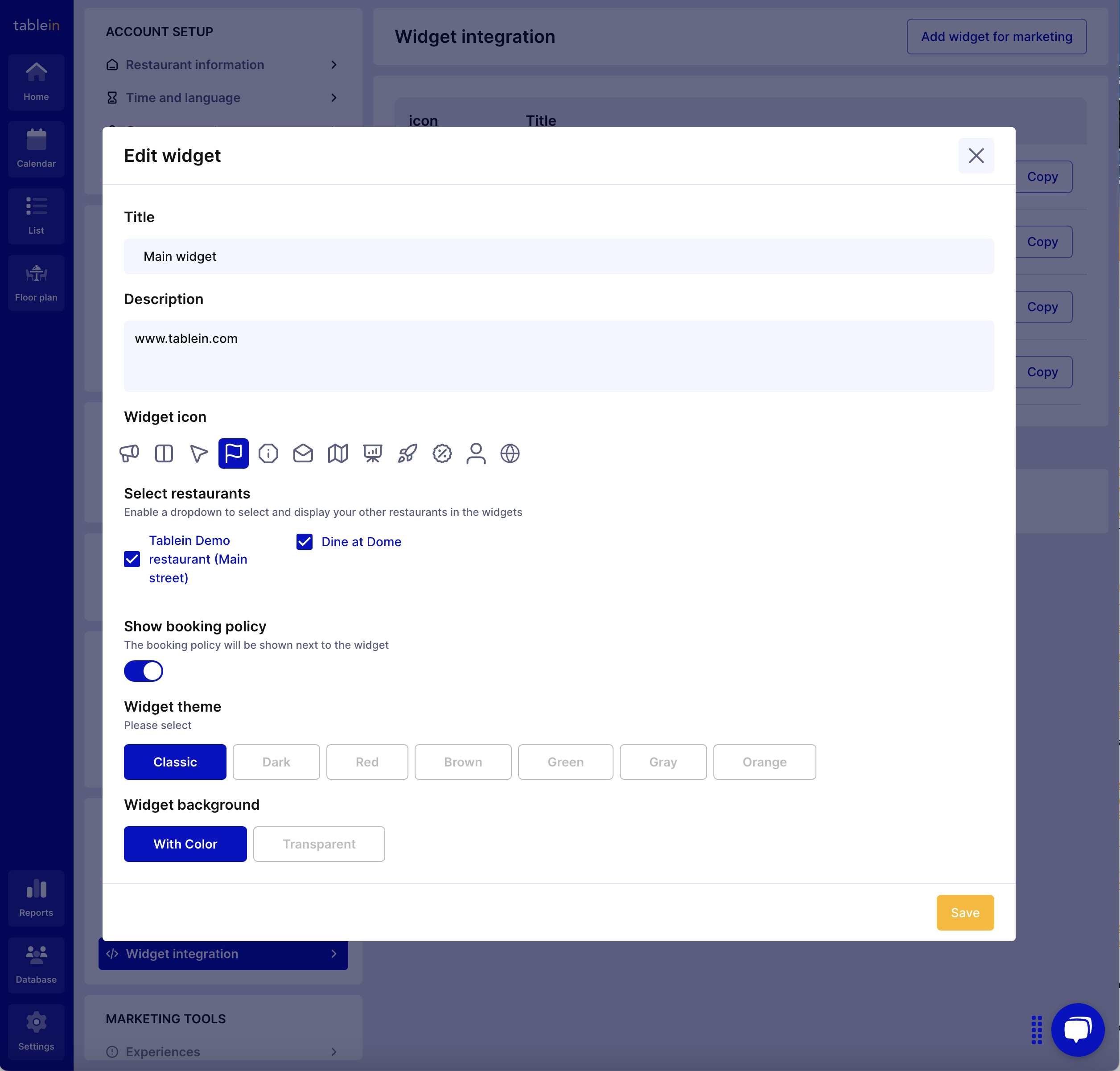Uncheck the Dine at Dome restaurant

[x=304, y=541]
